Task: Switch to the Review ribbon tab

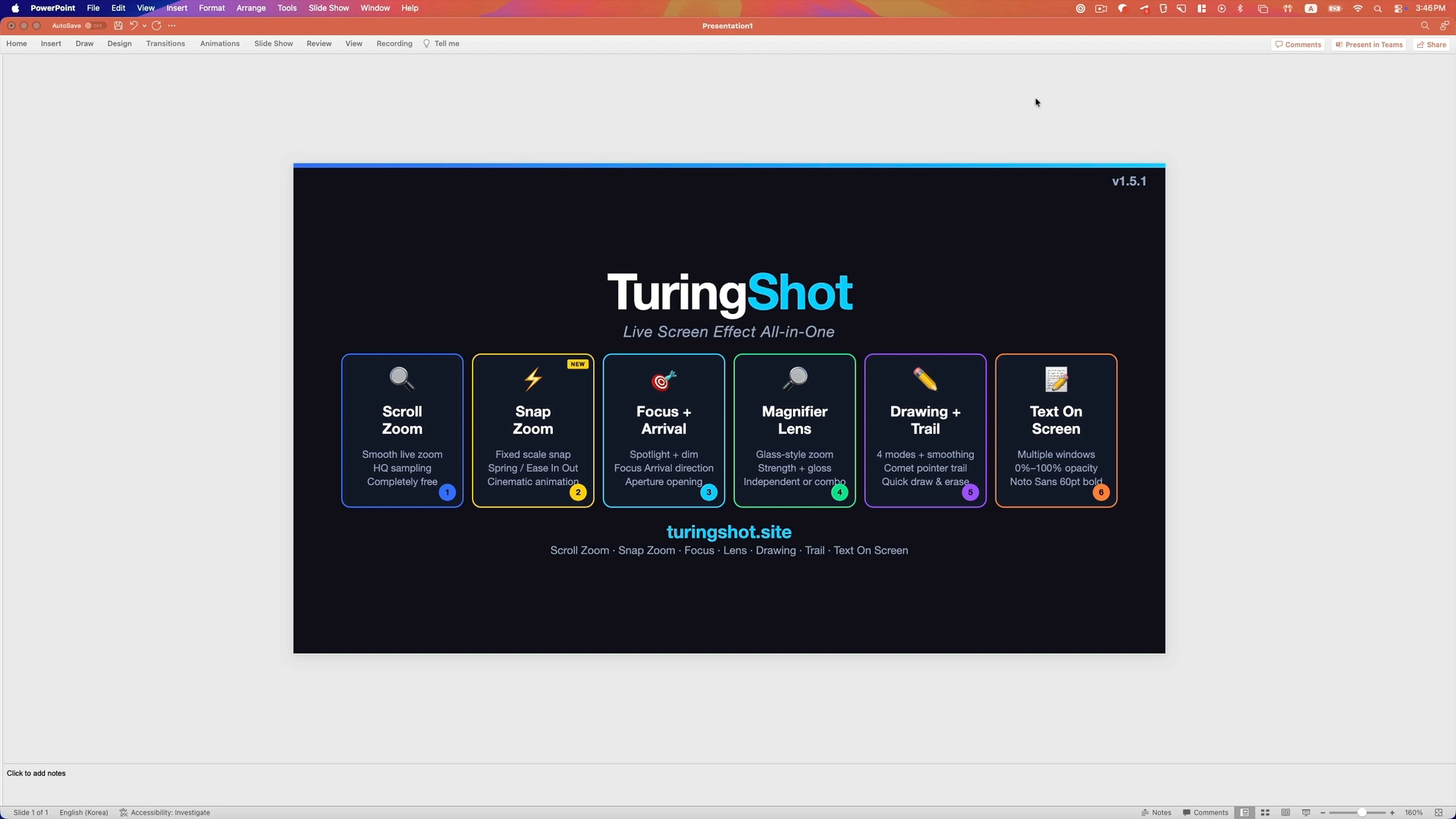Action: point(319,44)
